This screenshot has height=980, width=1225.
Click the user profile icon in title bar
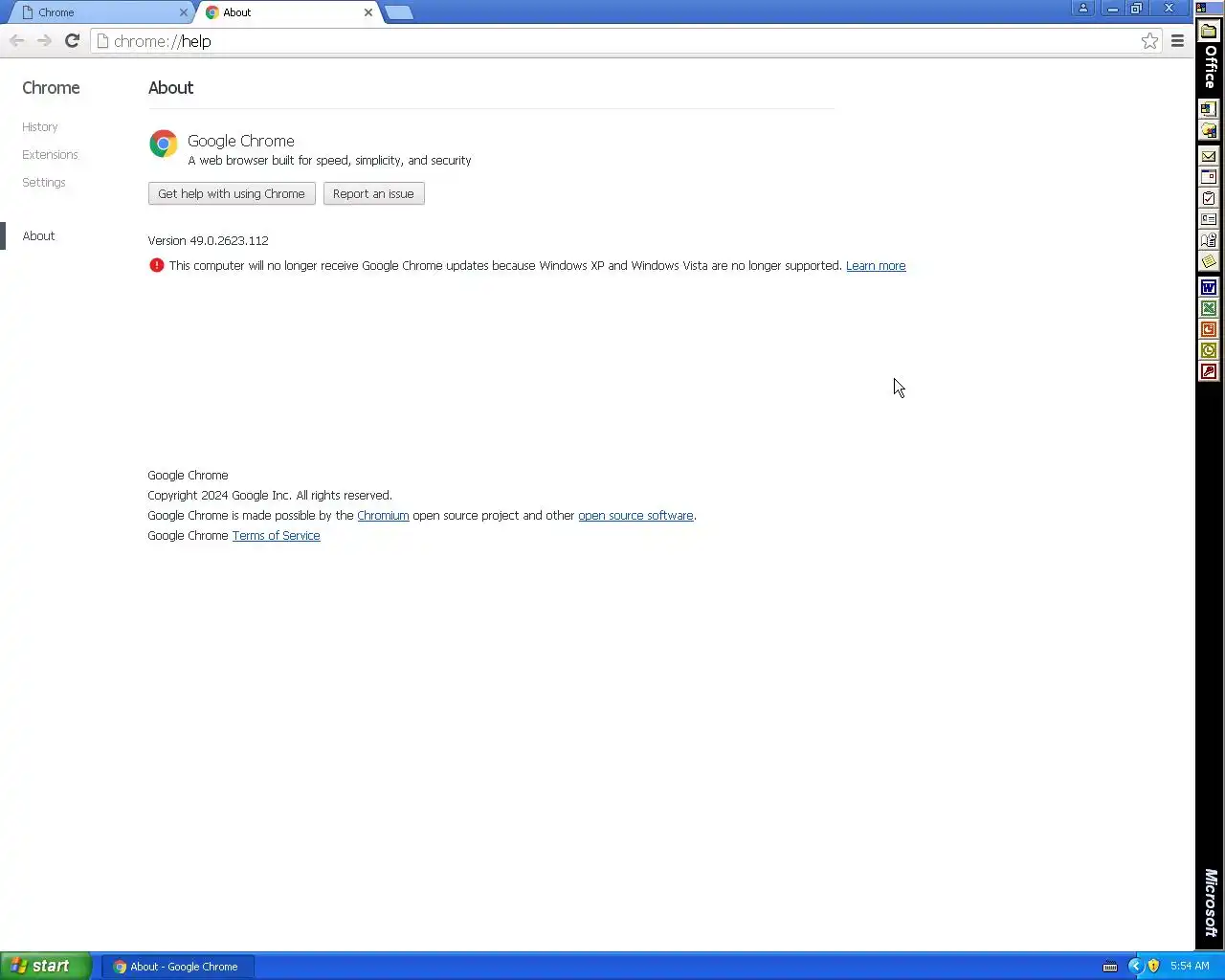coord(1083,8)
